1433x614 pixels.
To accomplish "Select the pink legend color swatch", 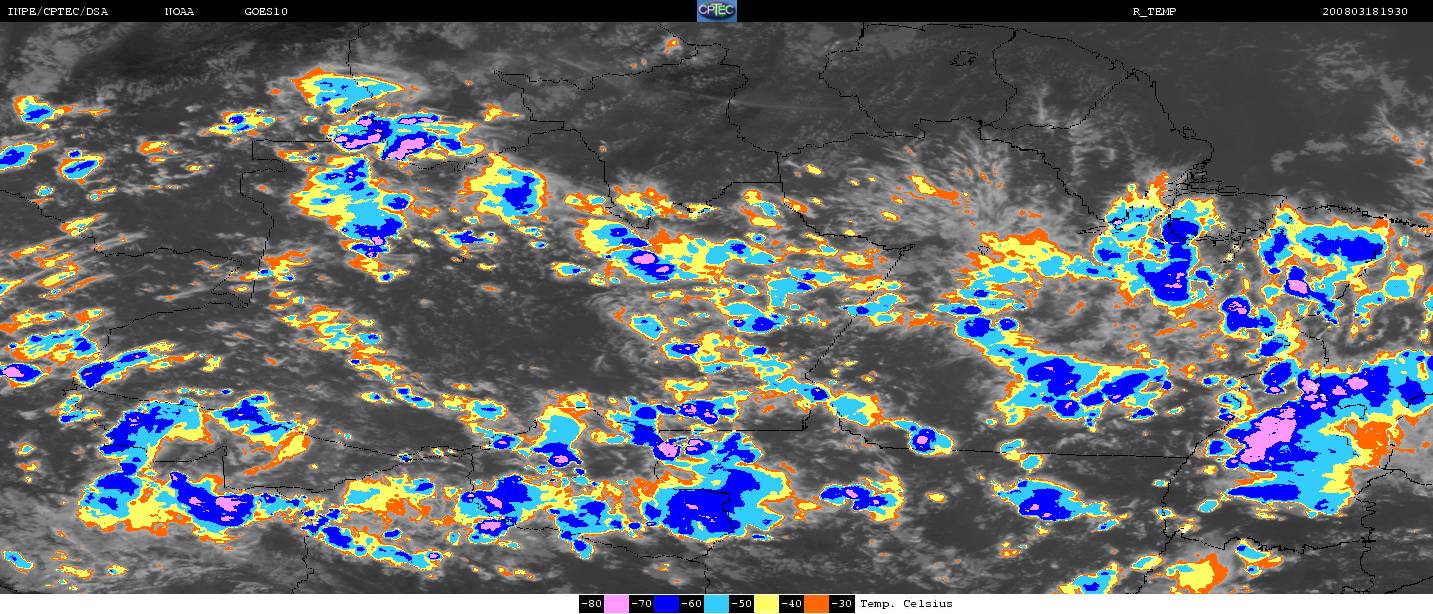I will 616,604.
